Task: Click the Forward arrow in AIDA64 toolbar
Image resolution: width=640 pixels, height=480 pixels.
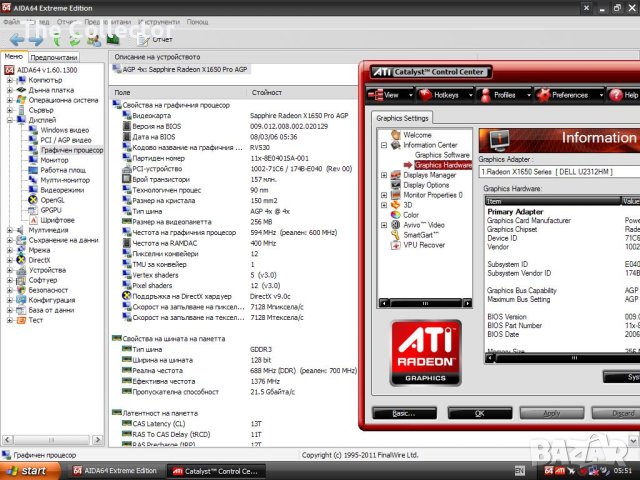Action: coord(36,40)
